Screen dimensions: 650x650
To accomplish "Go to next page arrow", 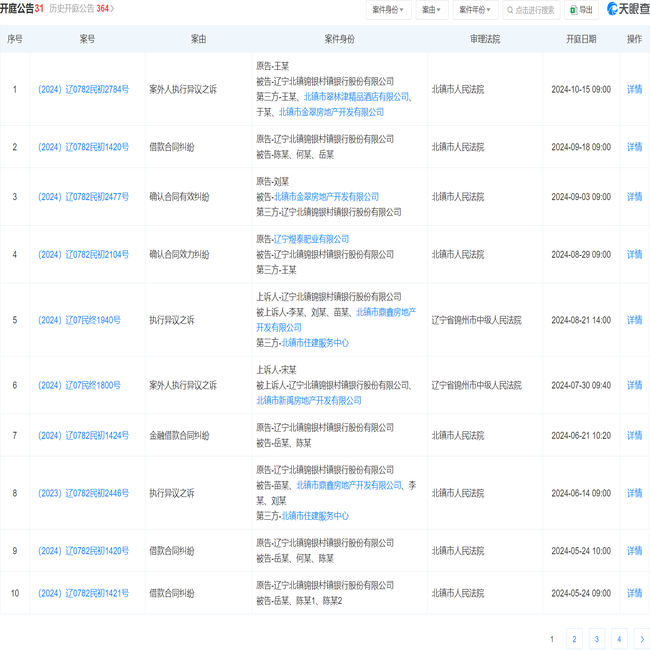I will point(641,639).
